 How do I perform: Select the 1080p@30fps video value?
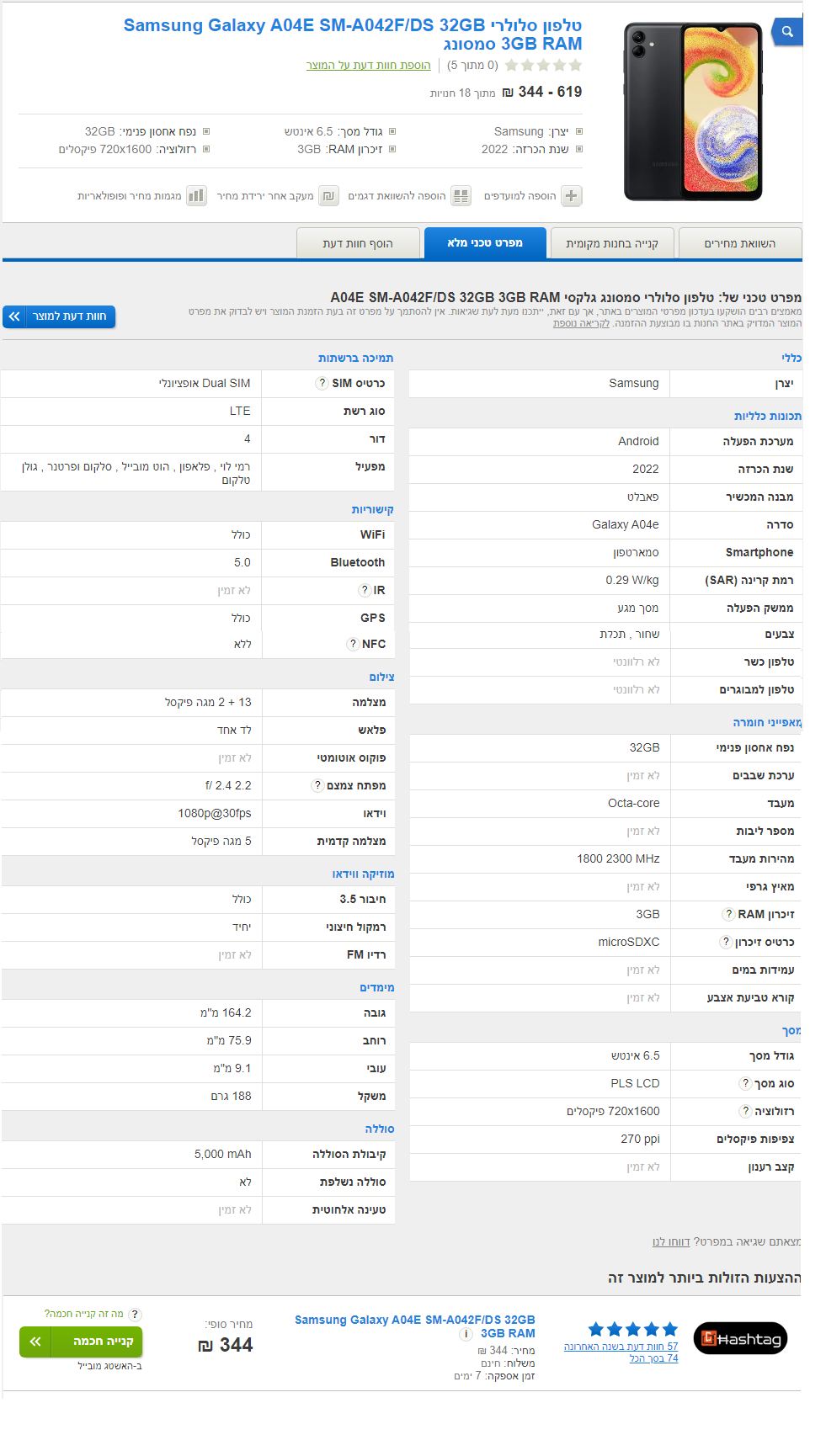(x=215, y=813)
